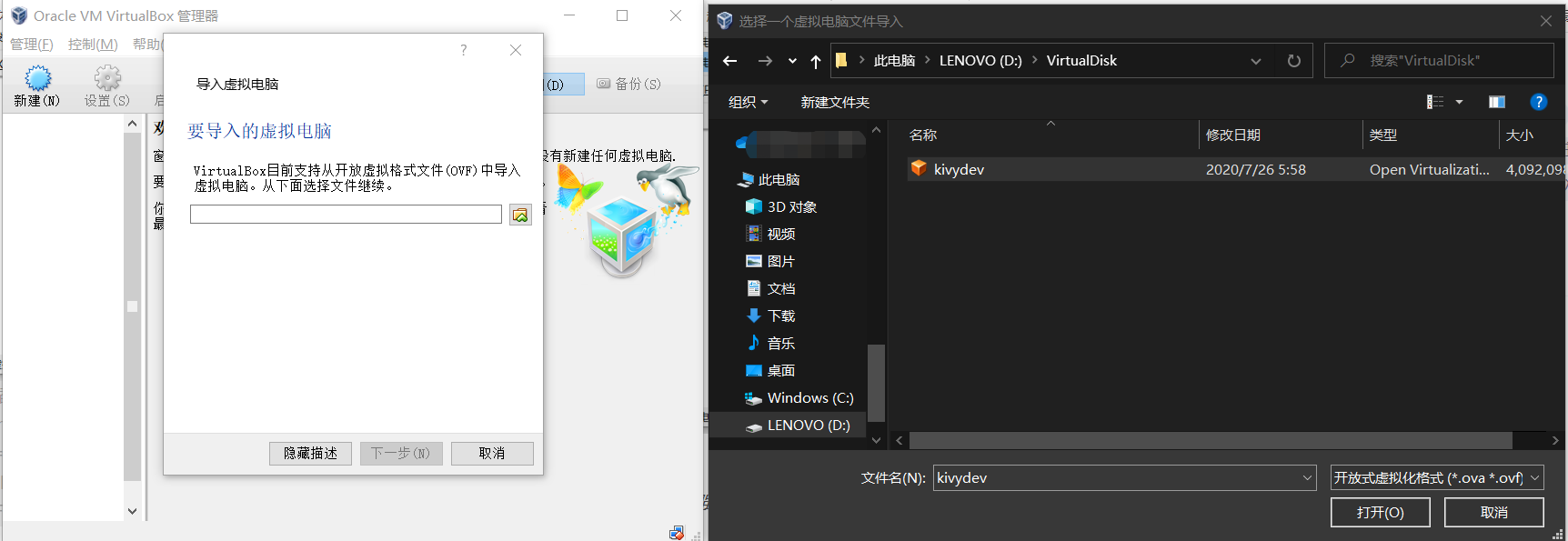The image size is (1568, 541).
Task: Open the Control (控制) menu
Action: pos(93,44)
